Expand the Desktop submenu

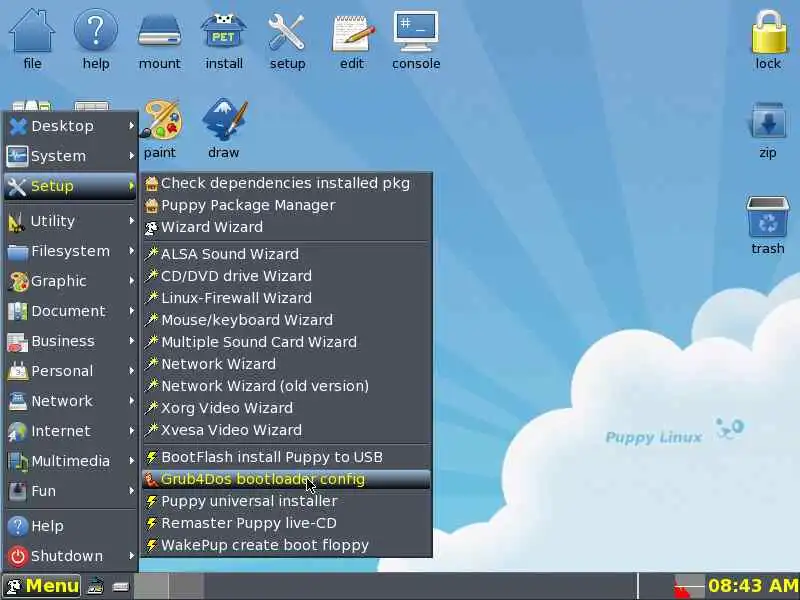click(71, 126)
